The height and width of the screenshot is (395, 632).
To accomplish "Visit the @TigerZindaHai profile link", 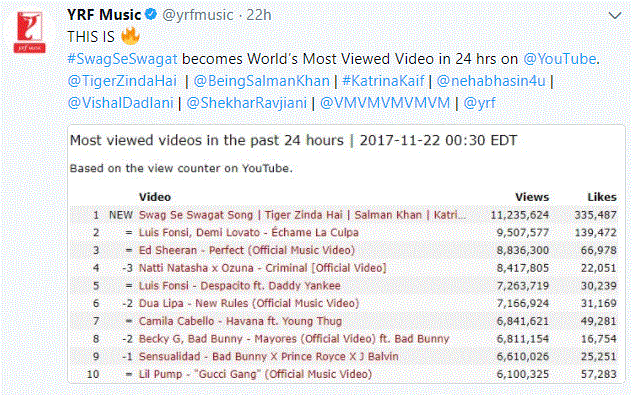I will coord(122,81).
